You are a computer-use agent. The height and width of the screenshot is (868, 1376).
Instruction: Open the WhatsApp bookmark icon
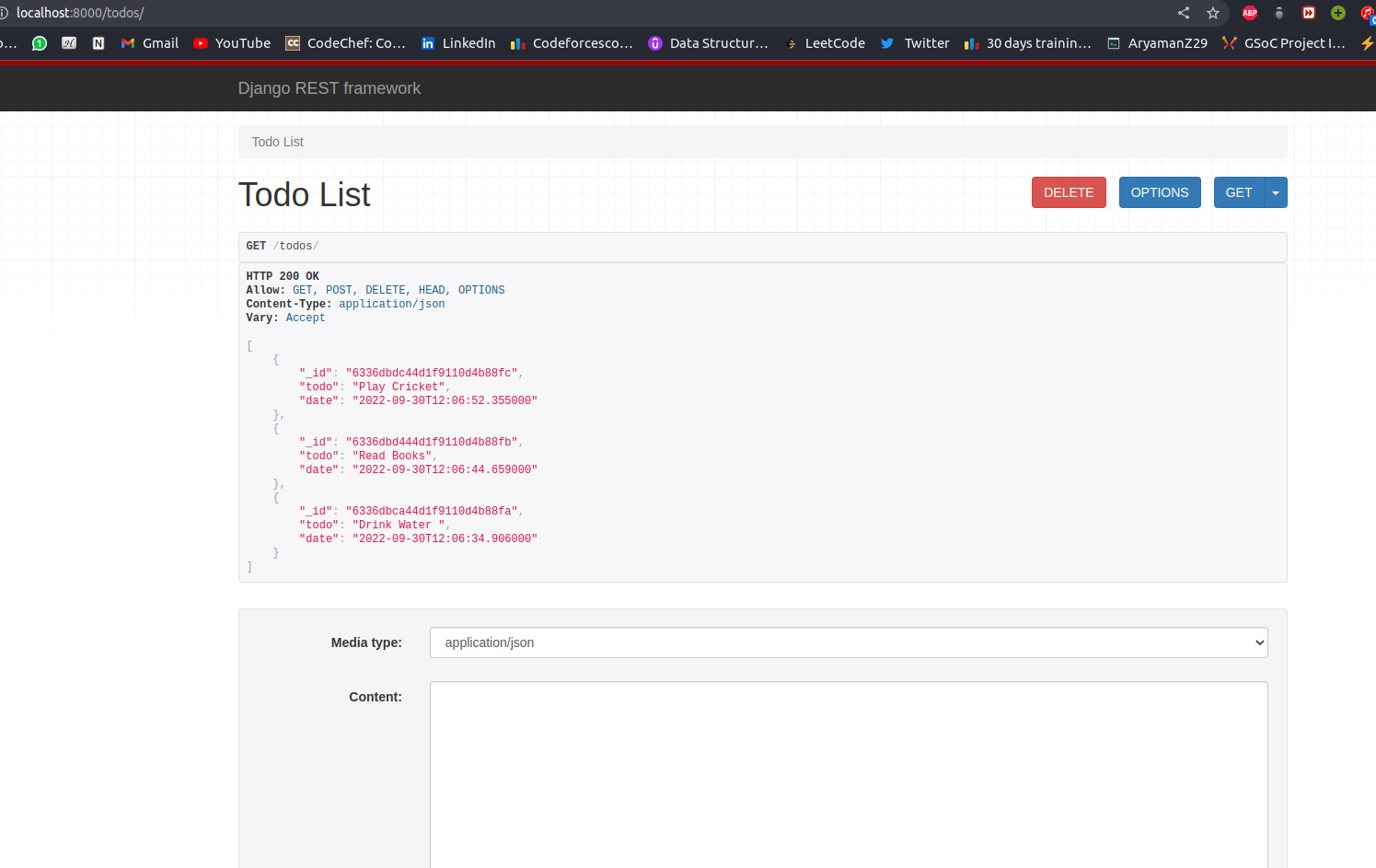tap(40, 43)
